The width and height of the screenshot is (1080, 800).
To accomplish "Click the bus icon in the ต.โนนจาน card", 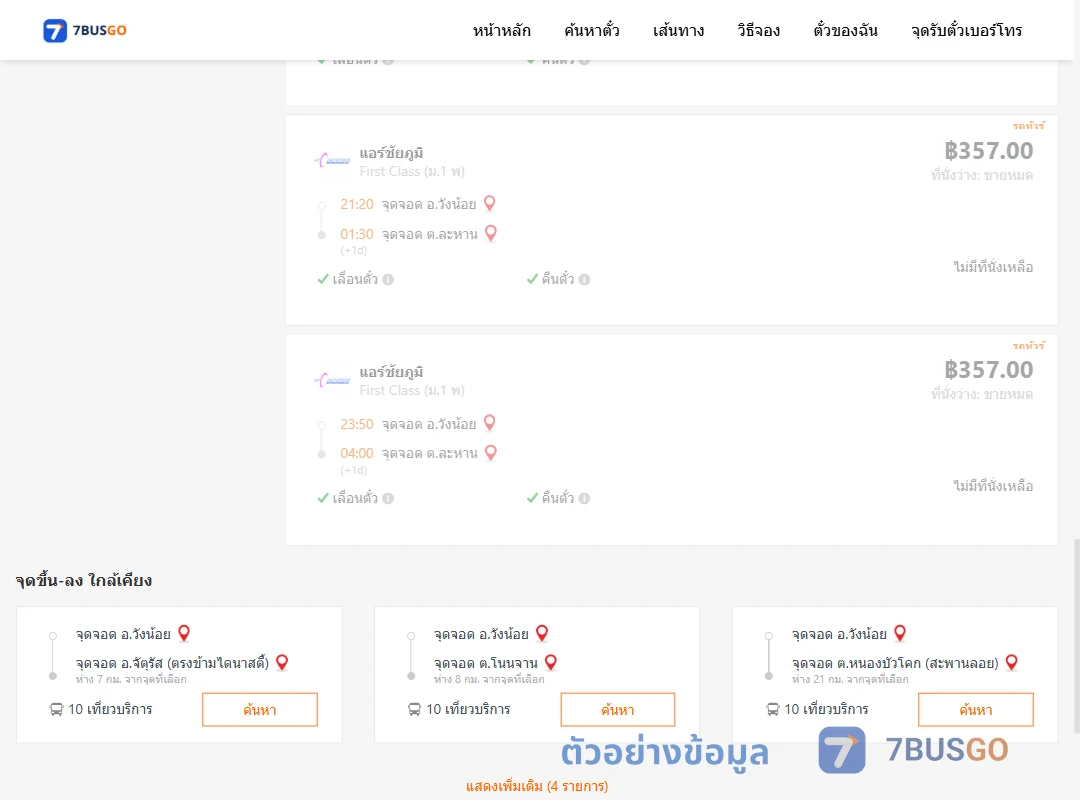I will pos(415,709).
